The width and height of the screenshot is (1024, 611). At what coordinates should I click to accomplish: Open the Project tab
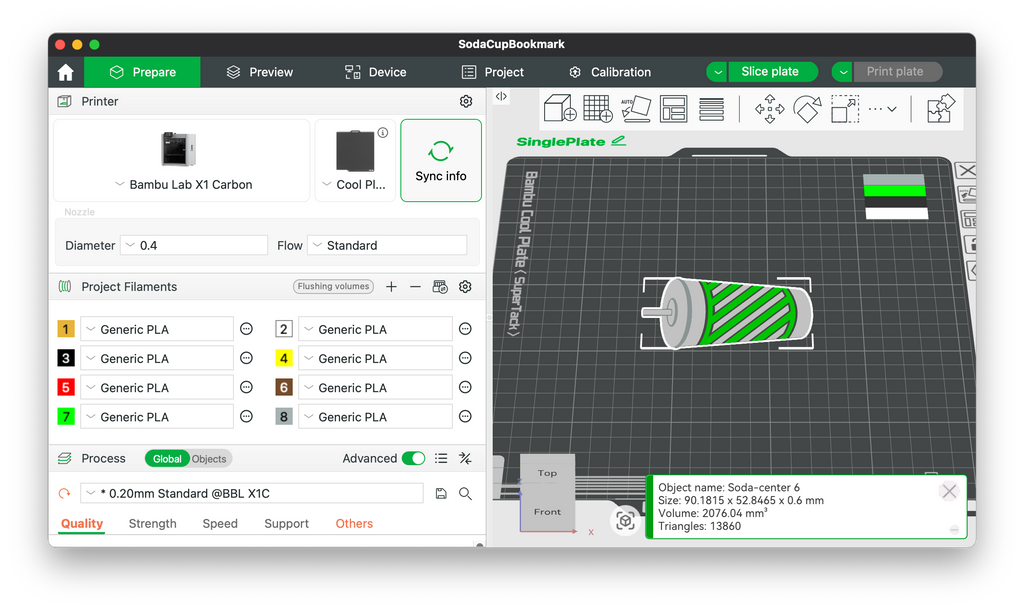(x=492, y=72)
